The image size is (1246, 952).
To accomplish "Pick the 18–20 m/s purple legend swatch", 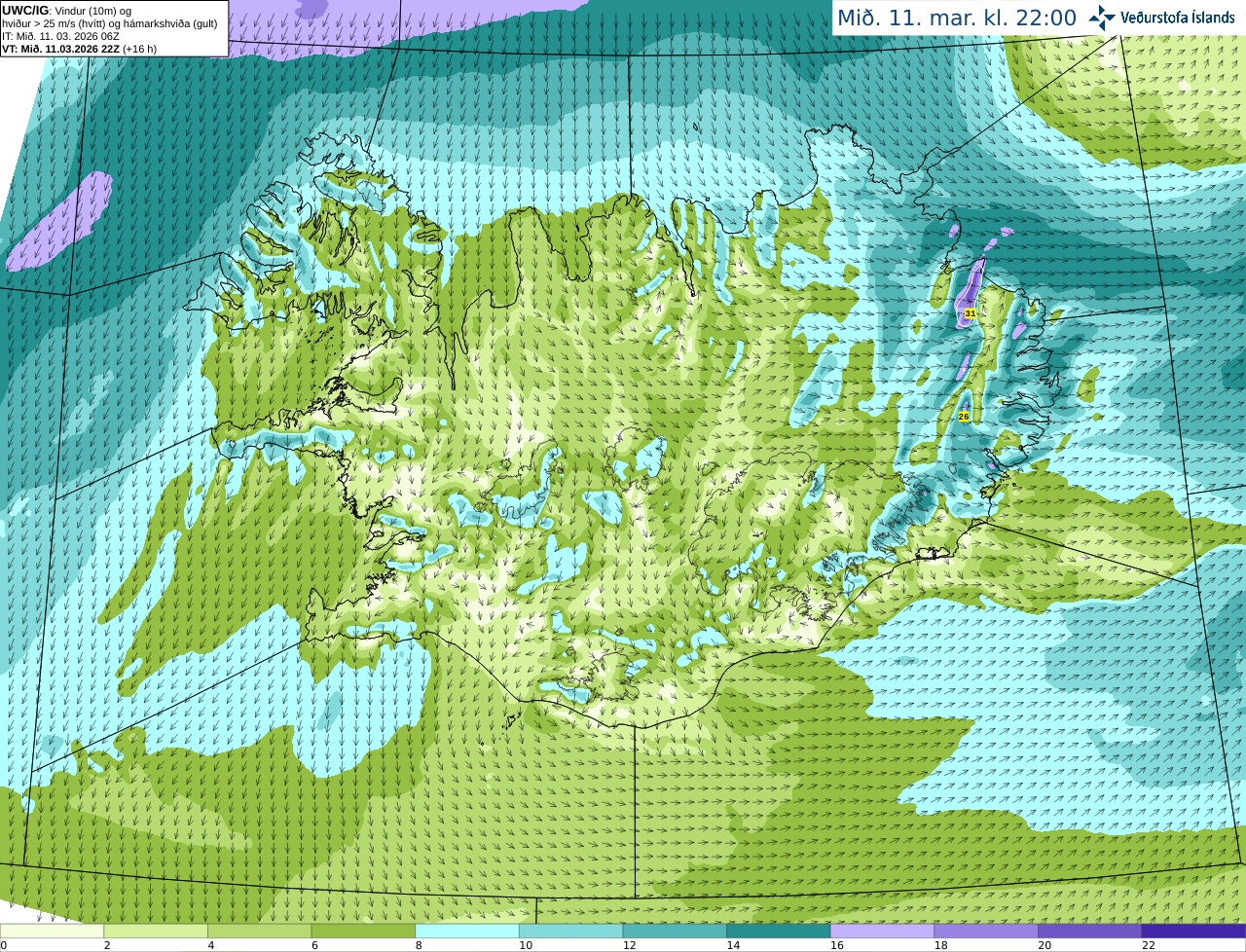I will (986, 931).
